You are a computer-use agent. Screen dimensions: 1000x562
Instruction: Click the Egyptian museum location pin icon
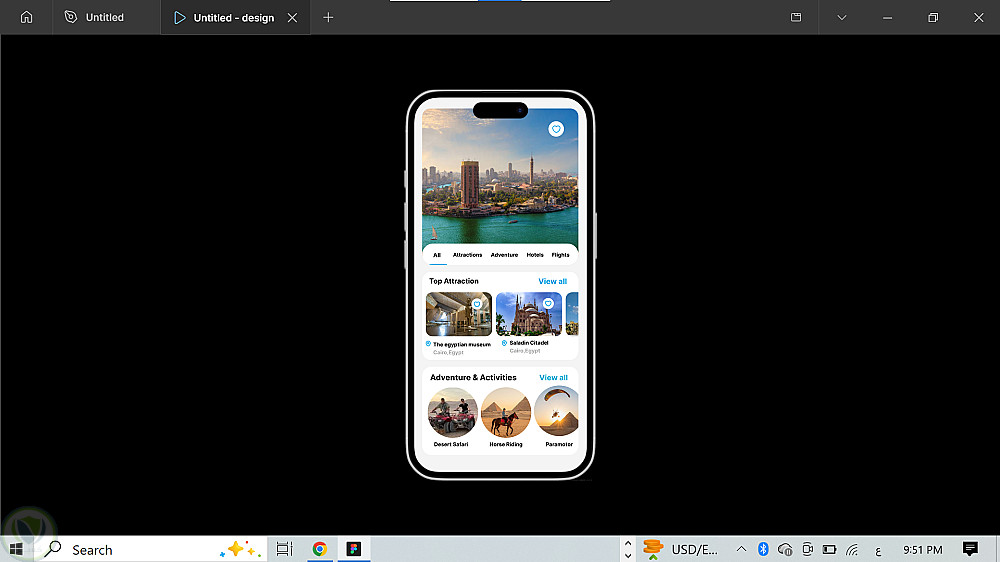click(428, 344)
